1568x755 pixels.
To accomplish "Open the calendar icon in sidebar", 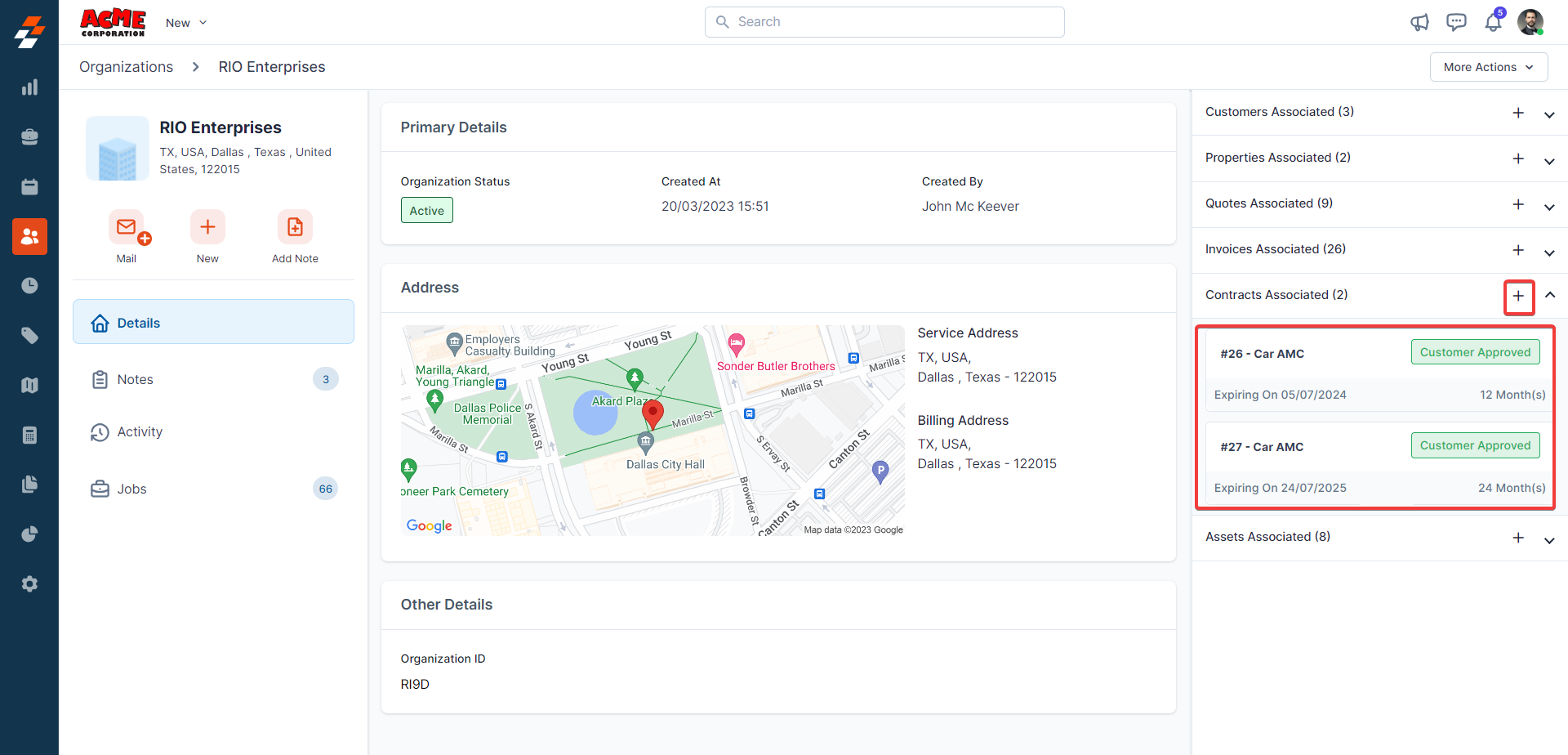I will coord(29,186).
